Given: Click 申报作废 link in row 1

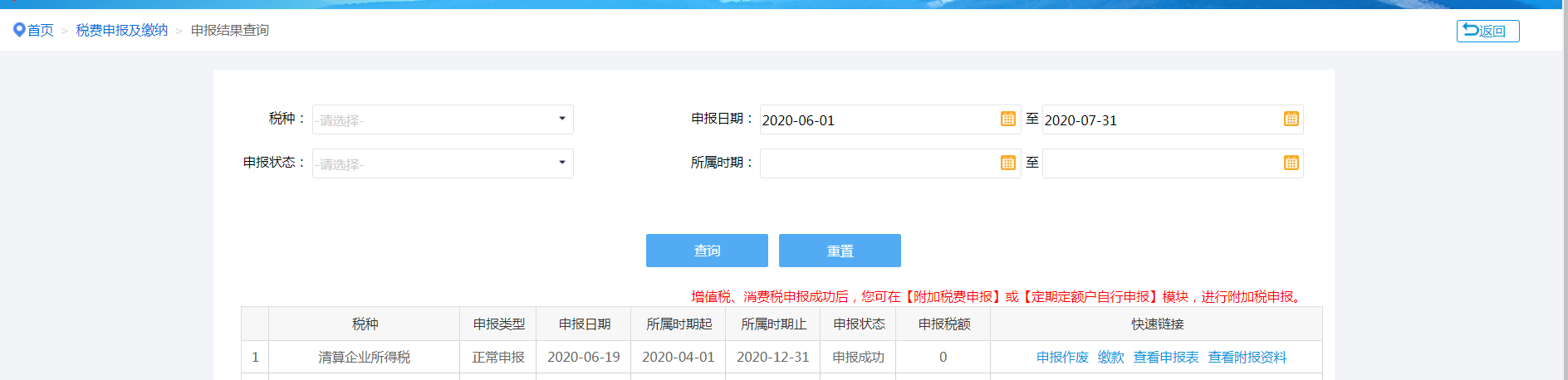Looking at the screenshot, I should [x=1062, y=358].
